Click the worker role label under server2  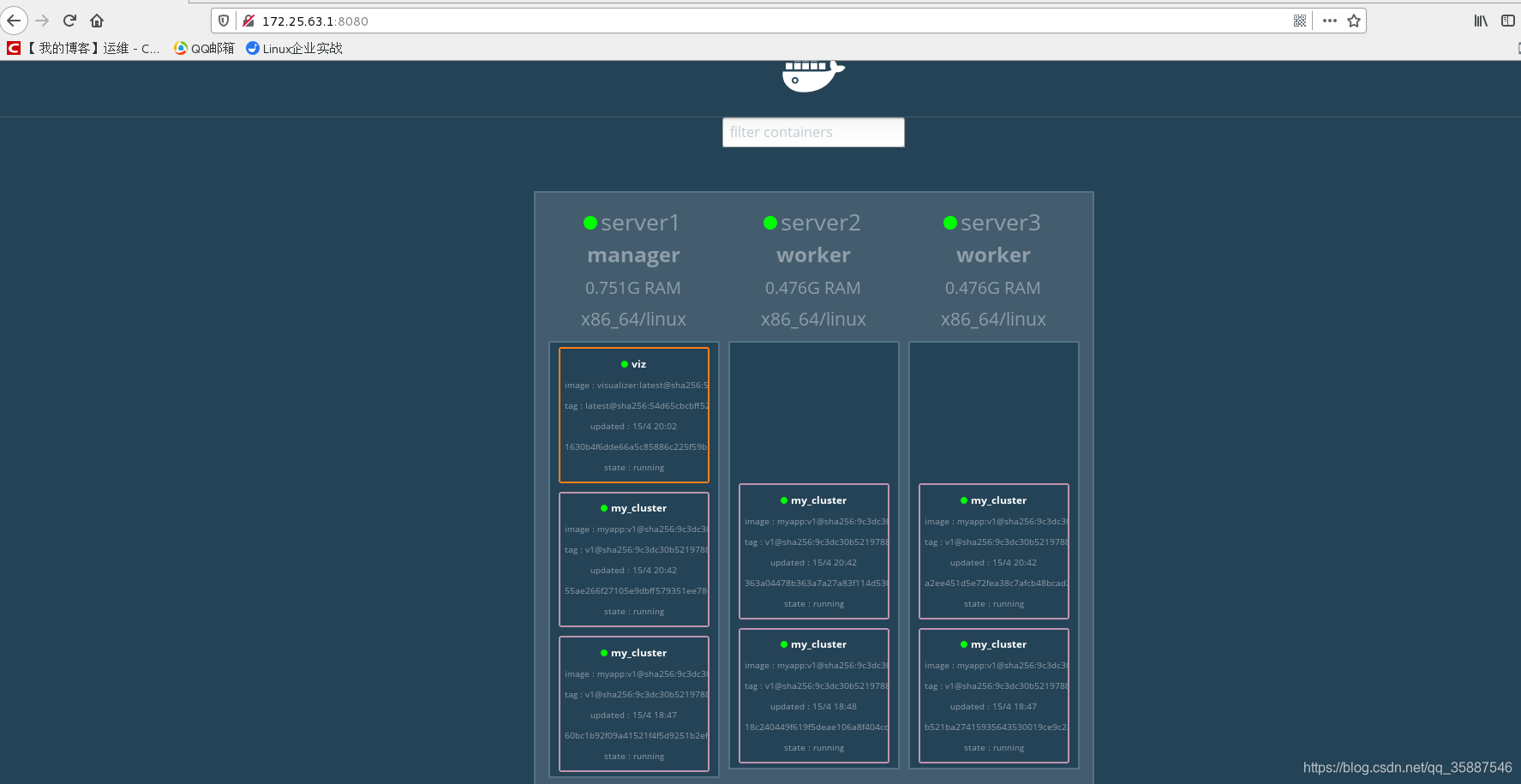(813, 255)
